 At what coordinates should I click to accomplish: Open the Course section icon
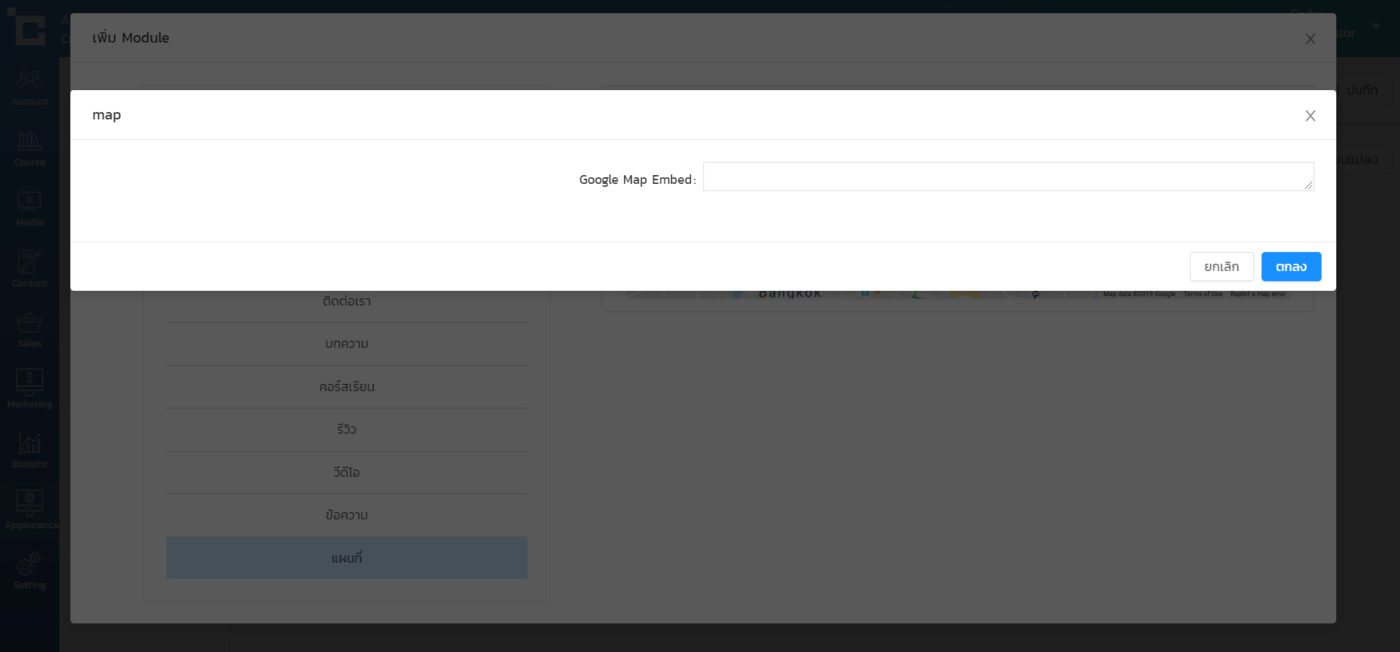click(x=29, y=141)
